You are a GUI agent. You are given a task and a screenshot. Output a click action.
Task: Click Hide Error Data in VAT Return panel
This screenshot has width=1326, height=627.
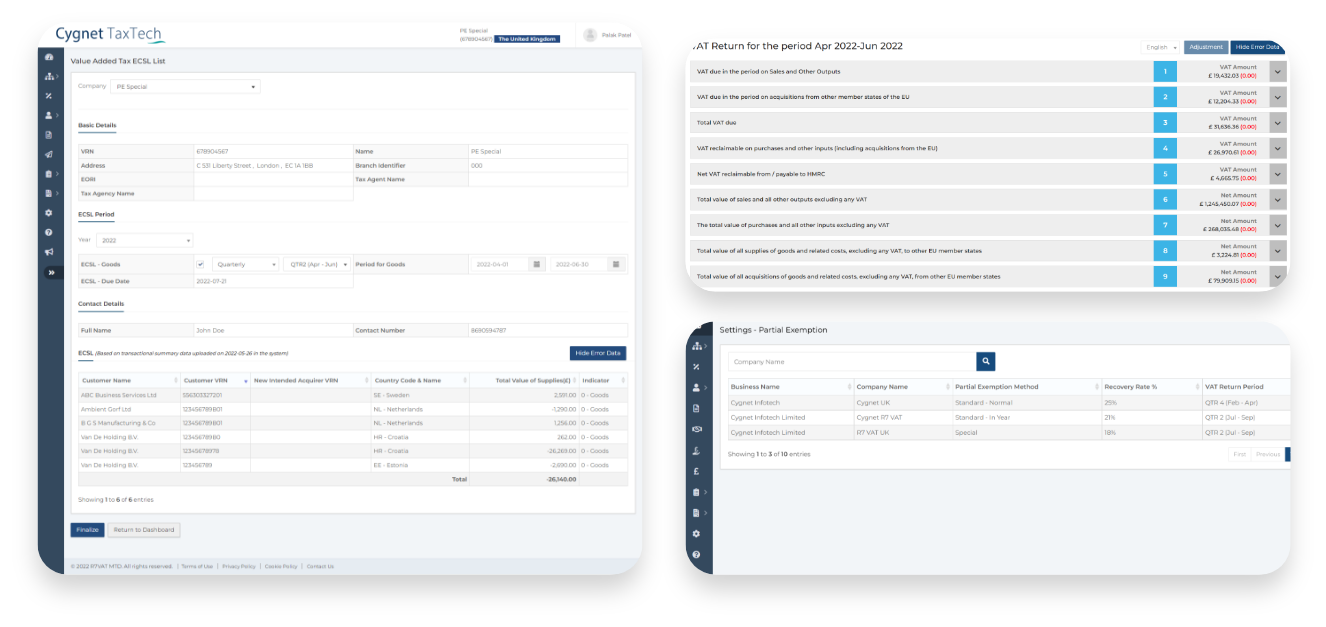coord(1257,47)
